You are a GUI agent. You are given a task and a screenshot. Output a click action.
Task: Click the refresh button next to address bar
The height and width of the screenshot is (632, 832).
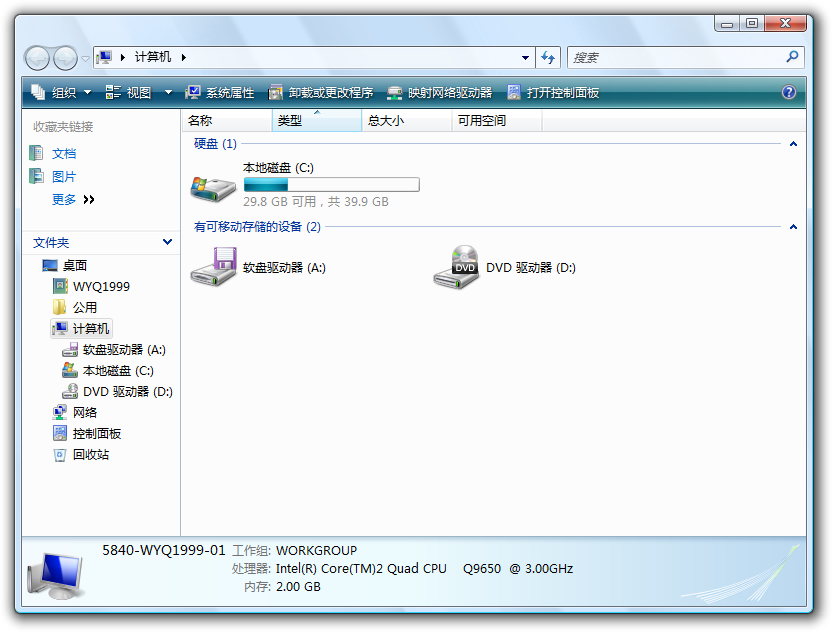click(548, 57)
